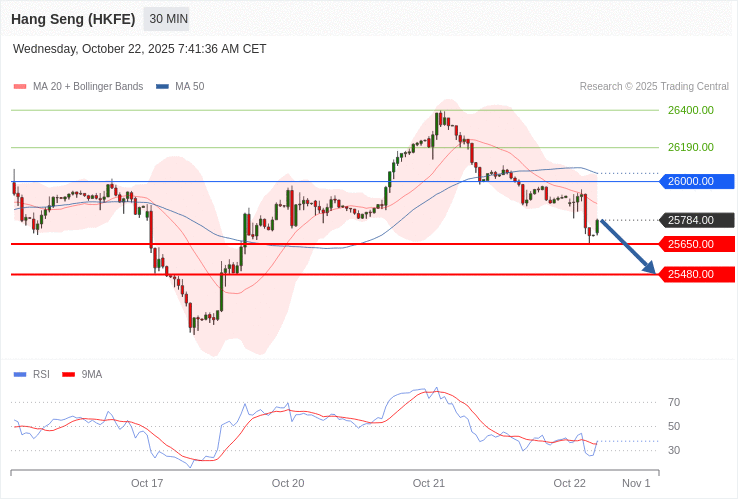Click the MA 50 legend color swatch
The width and height of the screenshot is (738, 500).
162,87
